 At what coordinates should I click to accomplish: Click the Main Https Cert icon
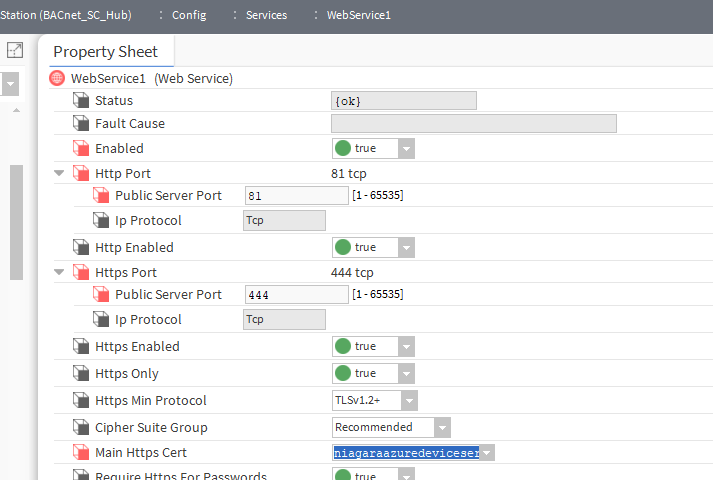click(81, 452)
